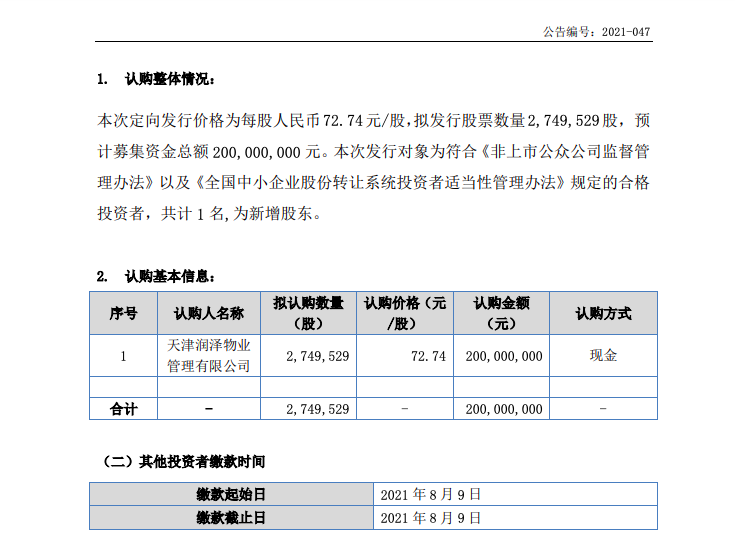Click the 缴款截止日 label cell
The width and height of the screenshot is (735, 546).
pos(231,518)
